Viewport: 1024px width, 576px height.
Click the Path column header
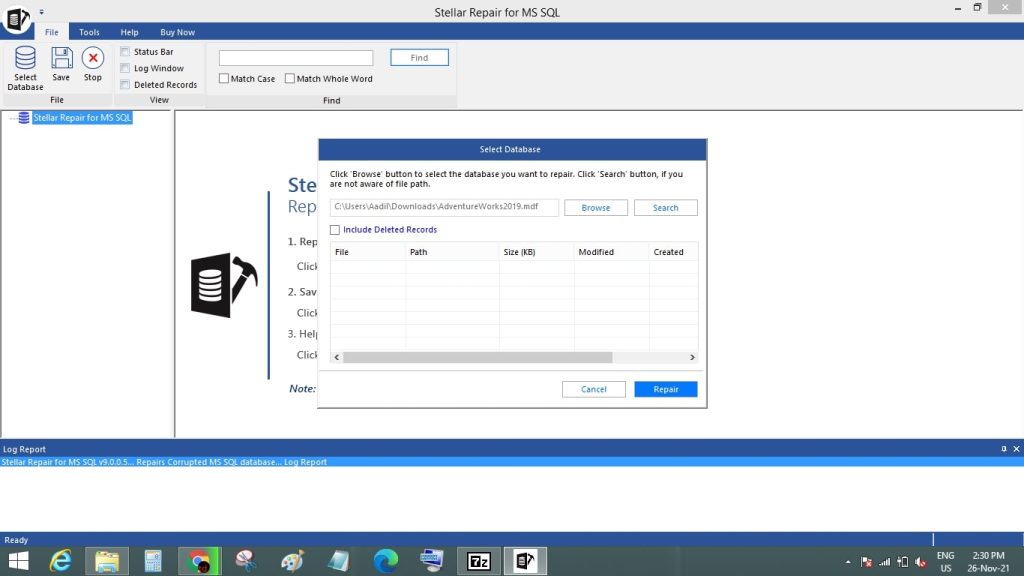tap(452, 252)
